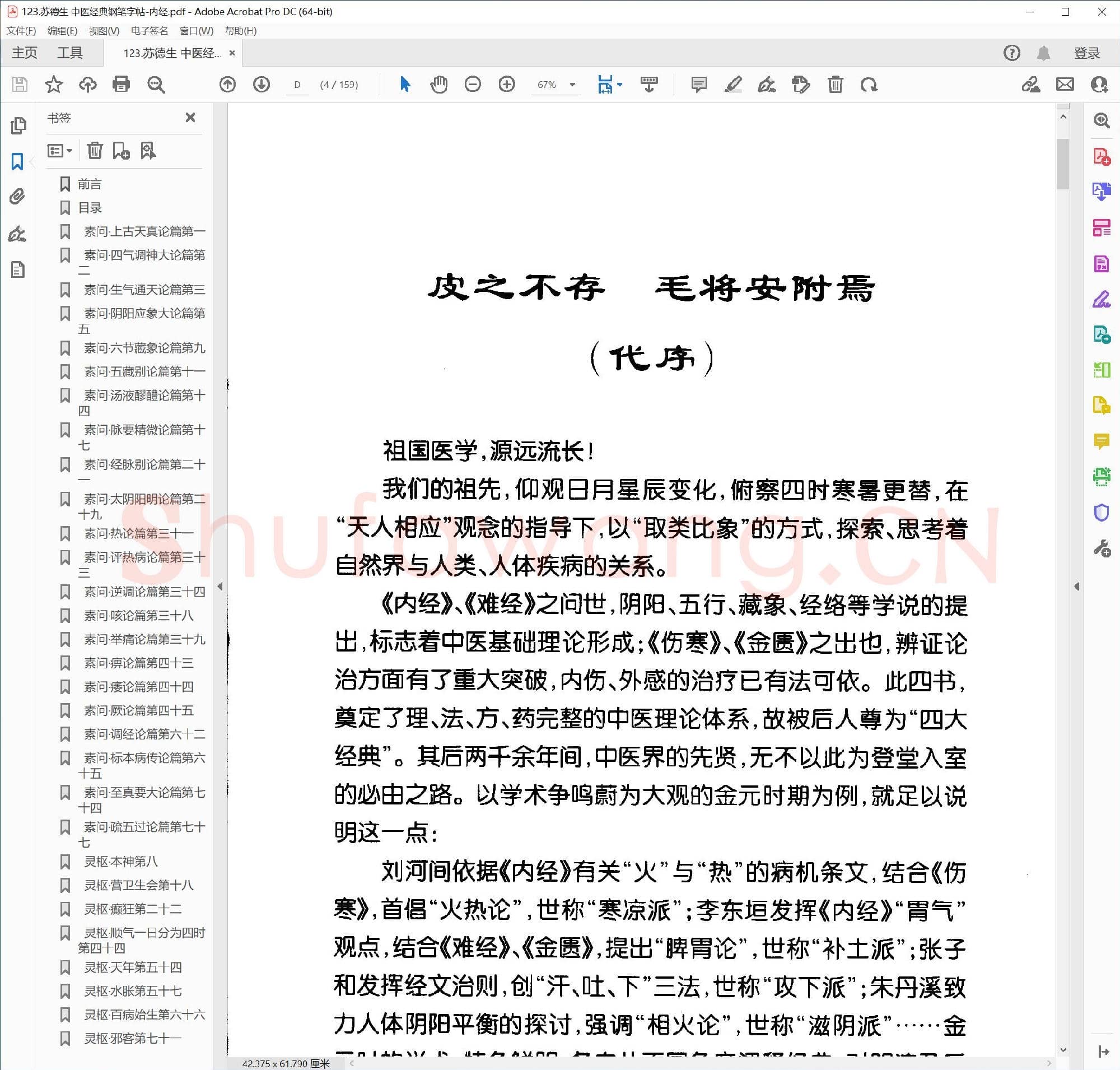The height and width of the screenshot is (1070, 1120).
Task: Zoom out using the minus magnifier icon
Action: [x=473, y=85]
